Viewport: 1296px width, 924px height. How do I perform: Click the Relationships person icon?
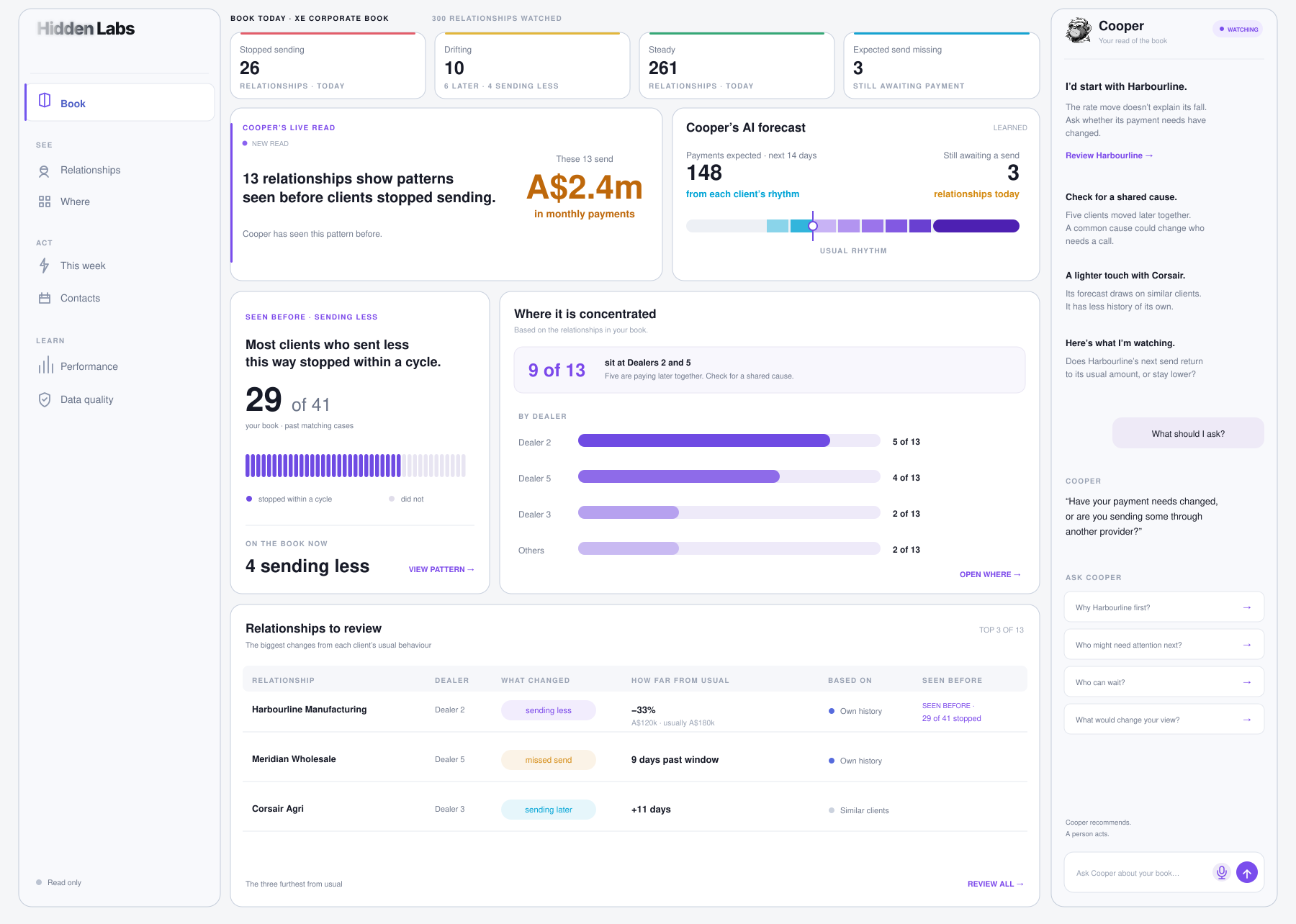45,171
